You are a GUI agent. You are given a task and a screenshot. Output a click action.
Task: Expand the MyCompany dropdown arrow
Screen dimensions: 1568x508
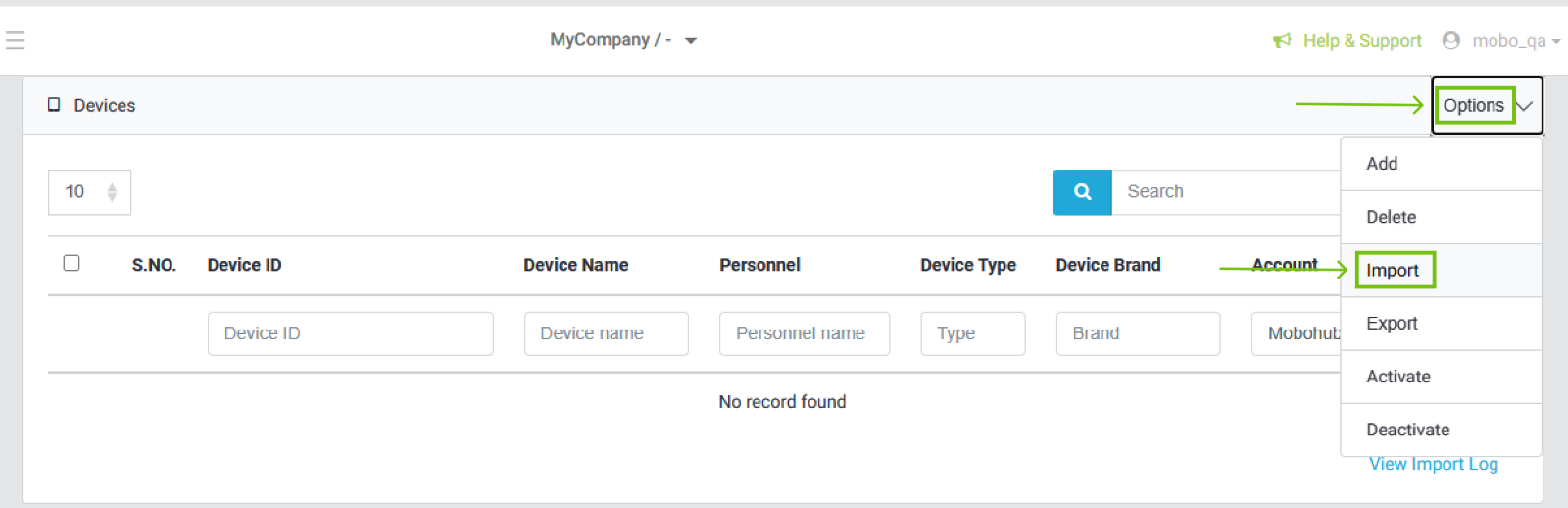coord(691,41)
